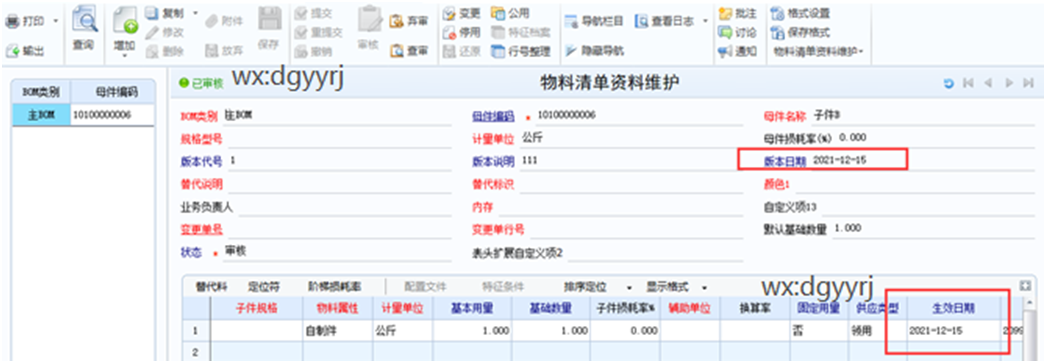Click the 通知 notify megaphone icon

pyautogui.click(x=725, y=51)
